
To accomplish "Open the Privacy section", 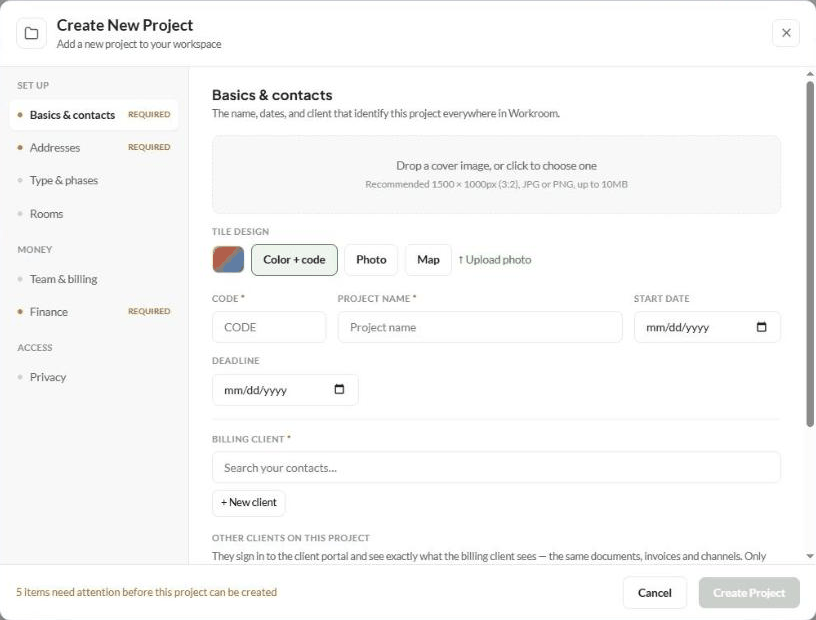I will (x=94, y=377).
